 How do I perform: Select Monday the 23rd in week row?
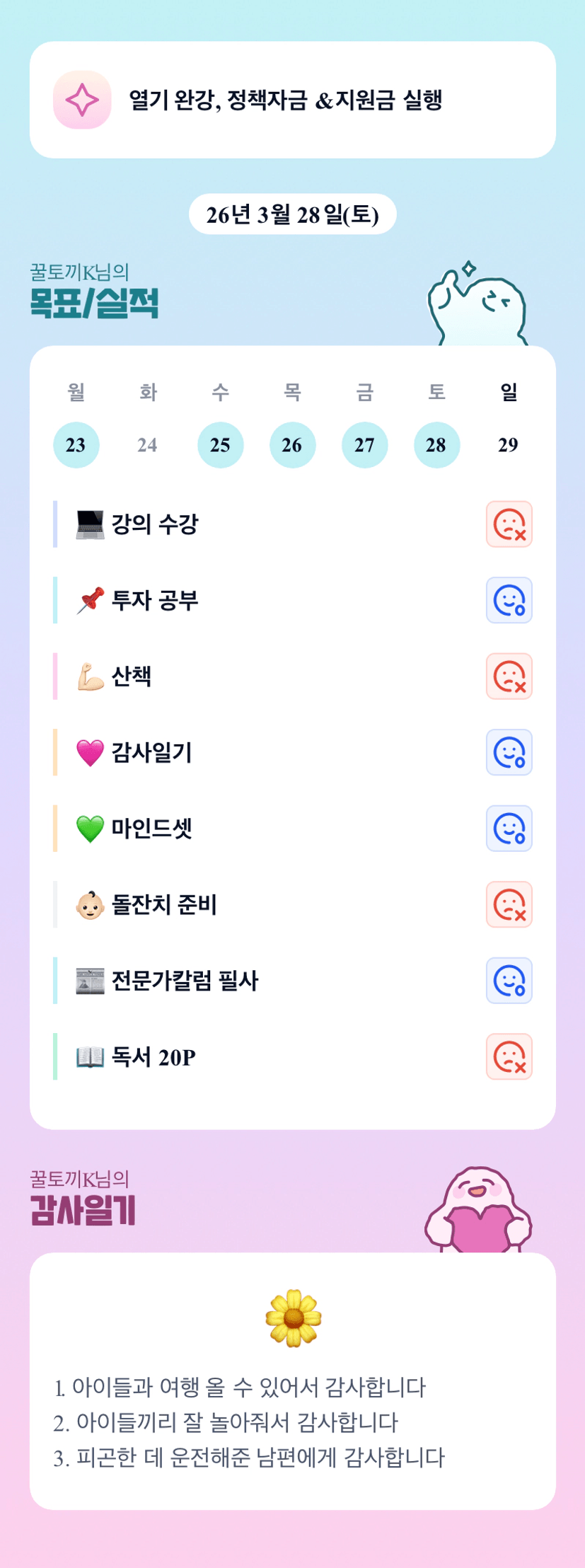76,445
